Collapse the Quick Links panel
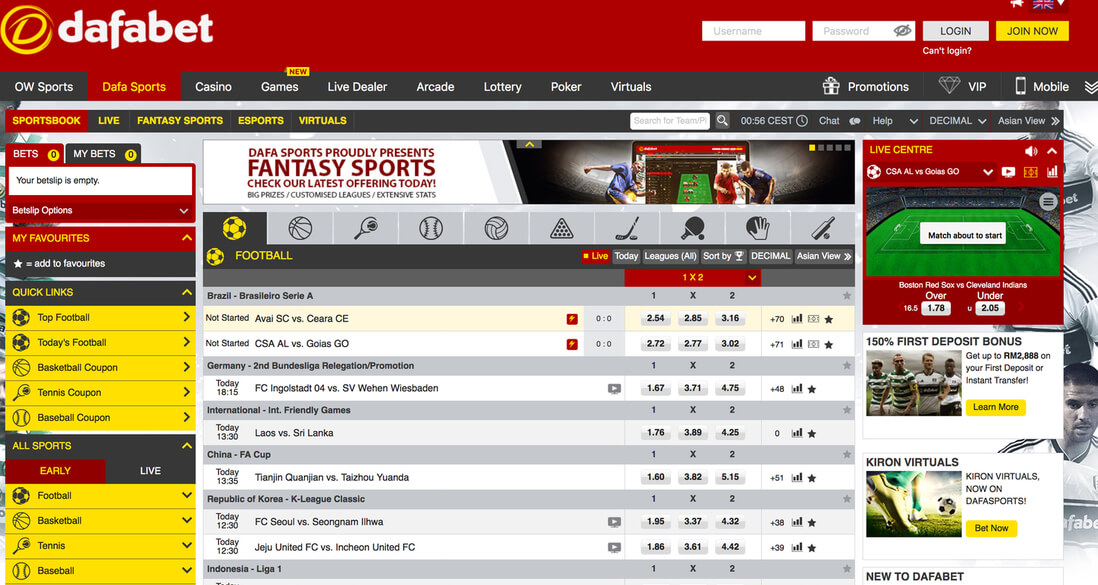This screenshot has width=1098, height=585. tap(187, 292)
